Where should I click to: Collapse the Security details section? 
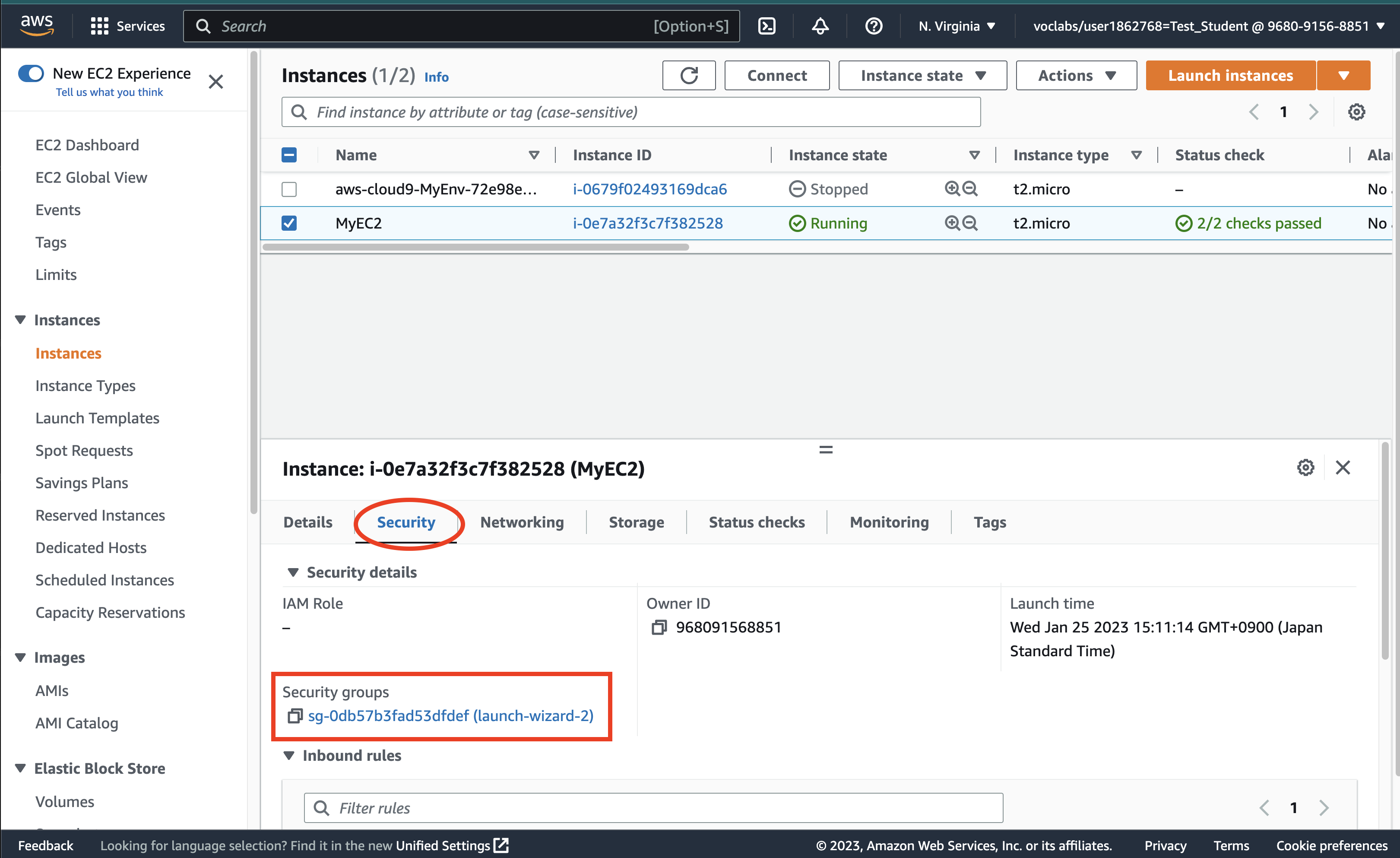click(293, 572)
